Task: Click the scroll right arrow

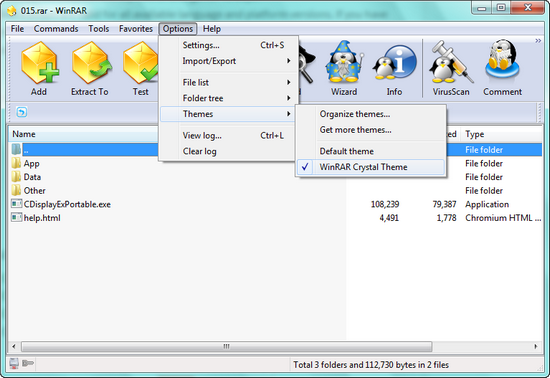Action: tap(536, 346)
